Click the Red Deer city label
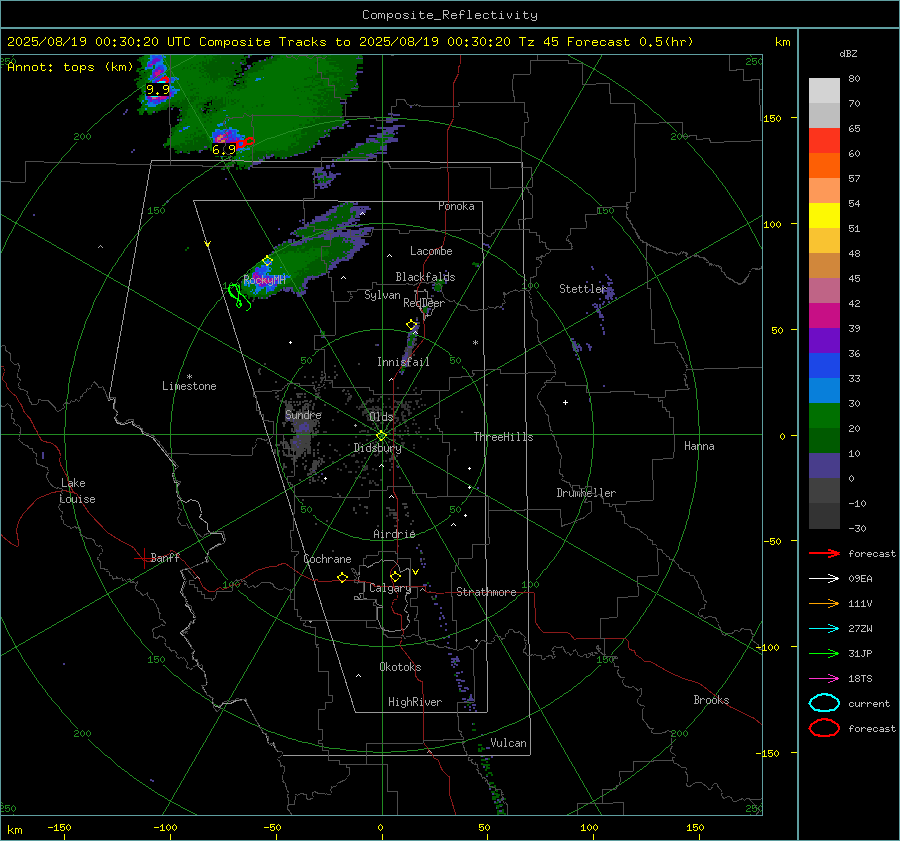The image size is (900, 841). [424, 303]
